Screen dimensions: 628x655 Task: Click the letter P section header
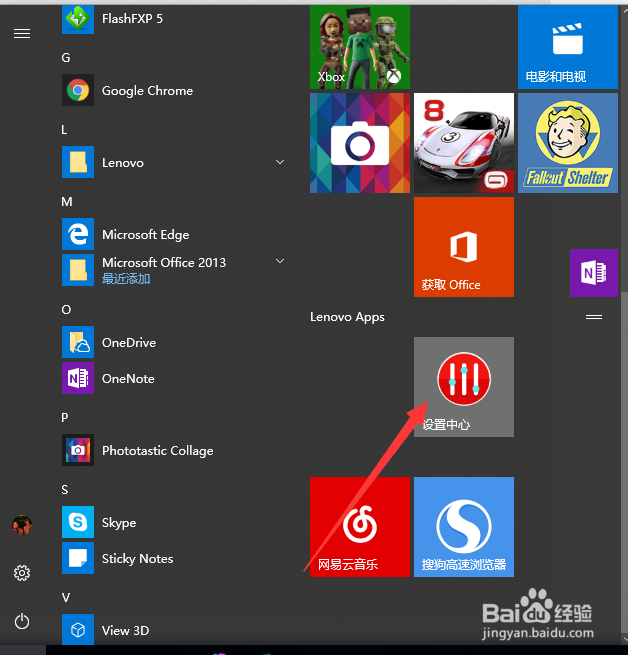coord(65,417)
